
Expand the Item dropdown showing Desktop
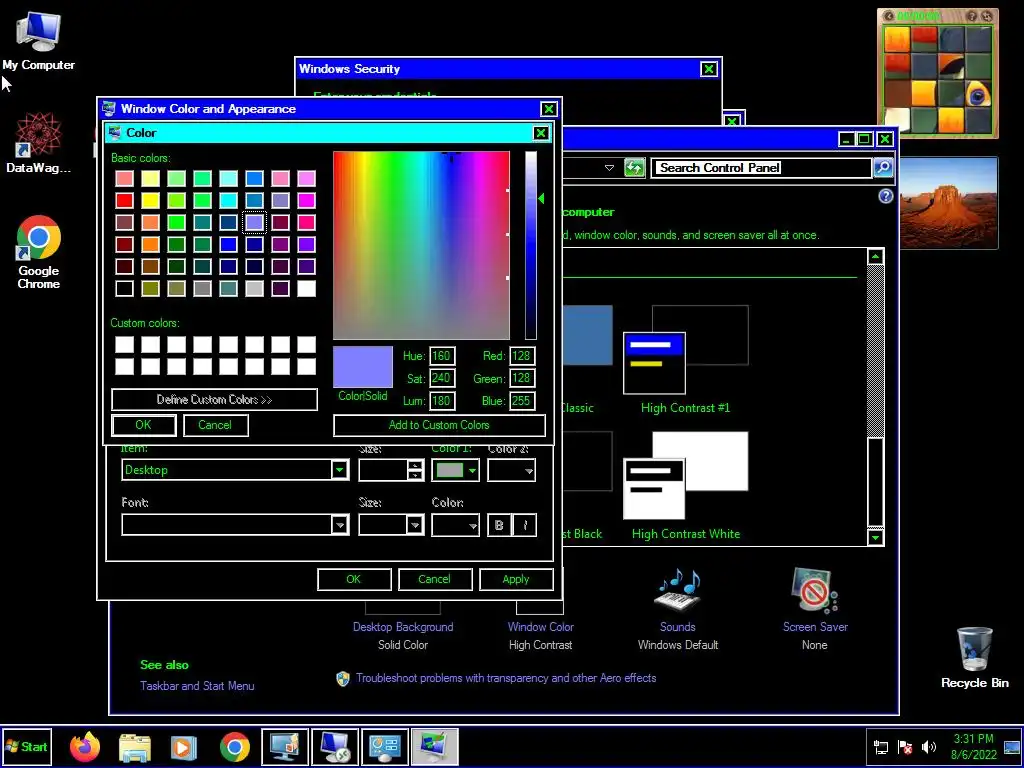[339, 470]
